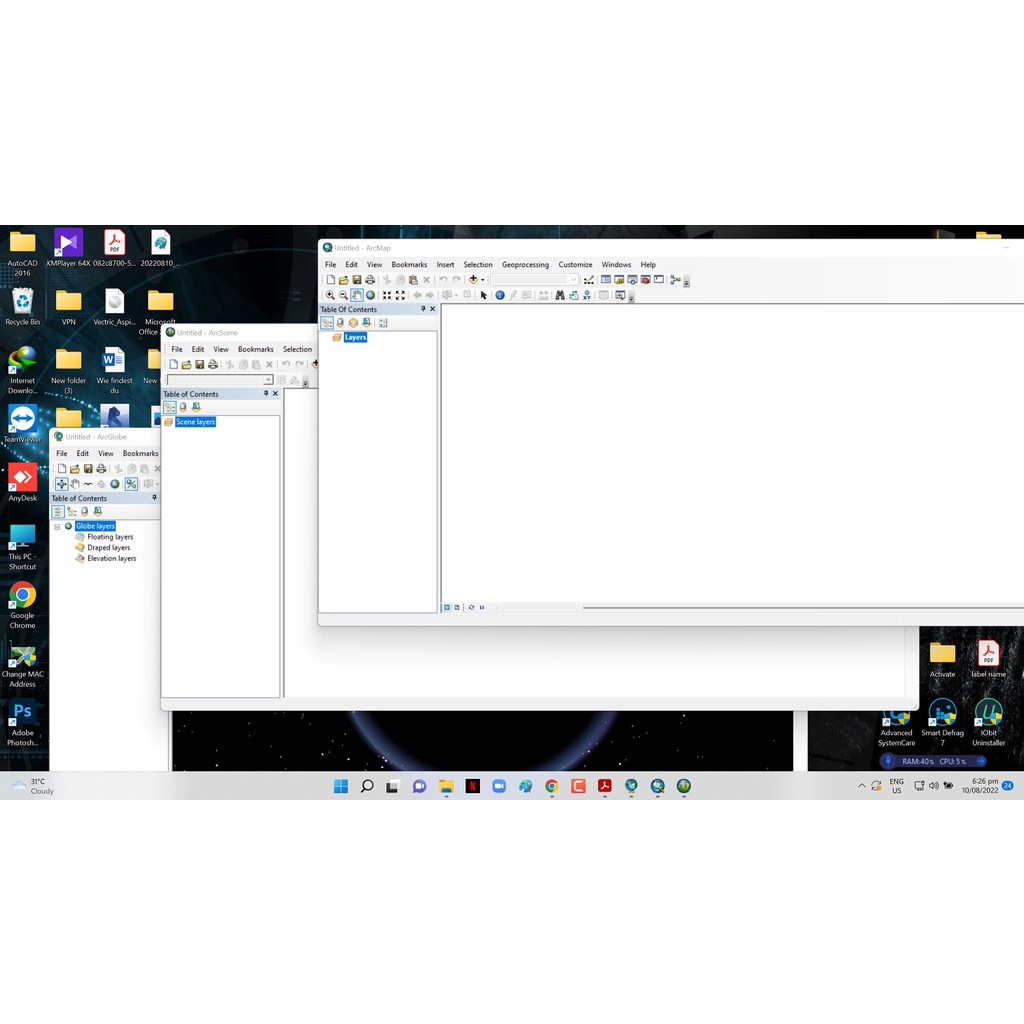Activate the Identify tool in ArcMap
This screenshot has width=1024, height=1024.
tap(500, 295)
